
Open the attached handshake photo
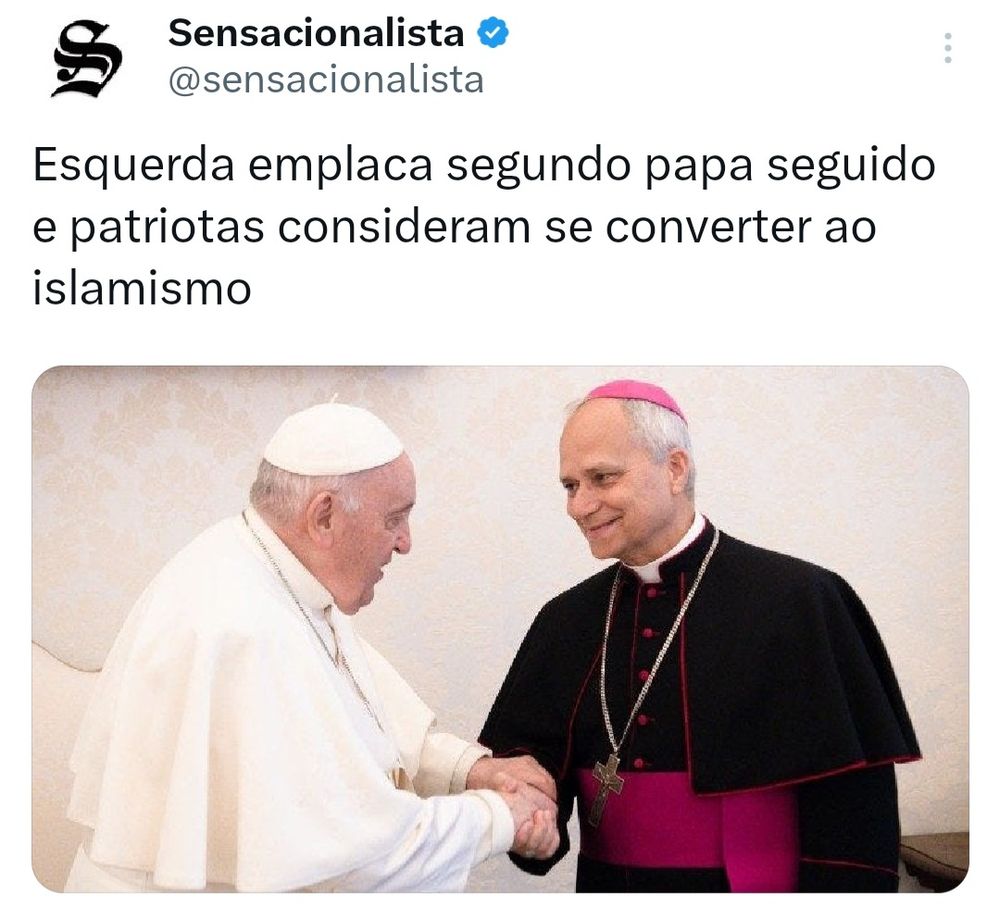[x=500, y=629]
